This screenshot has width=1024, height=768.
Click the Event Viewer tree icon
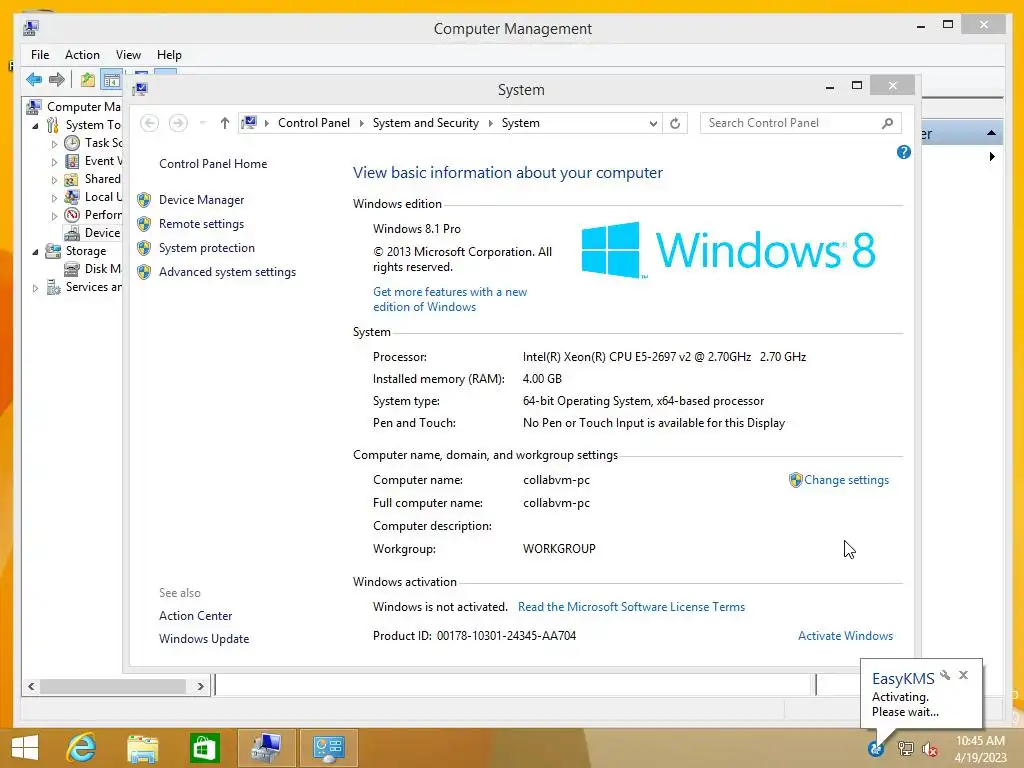(x=72, y=161)
